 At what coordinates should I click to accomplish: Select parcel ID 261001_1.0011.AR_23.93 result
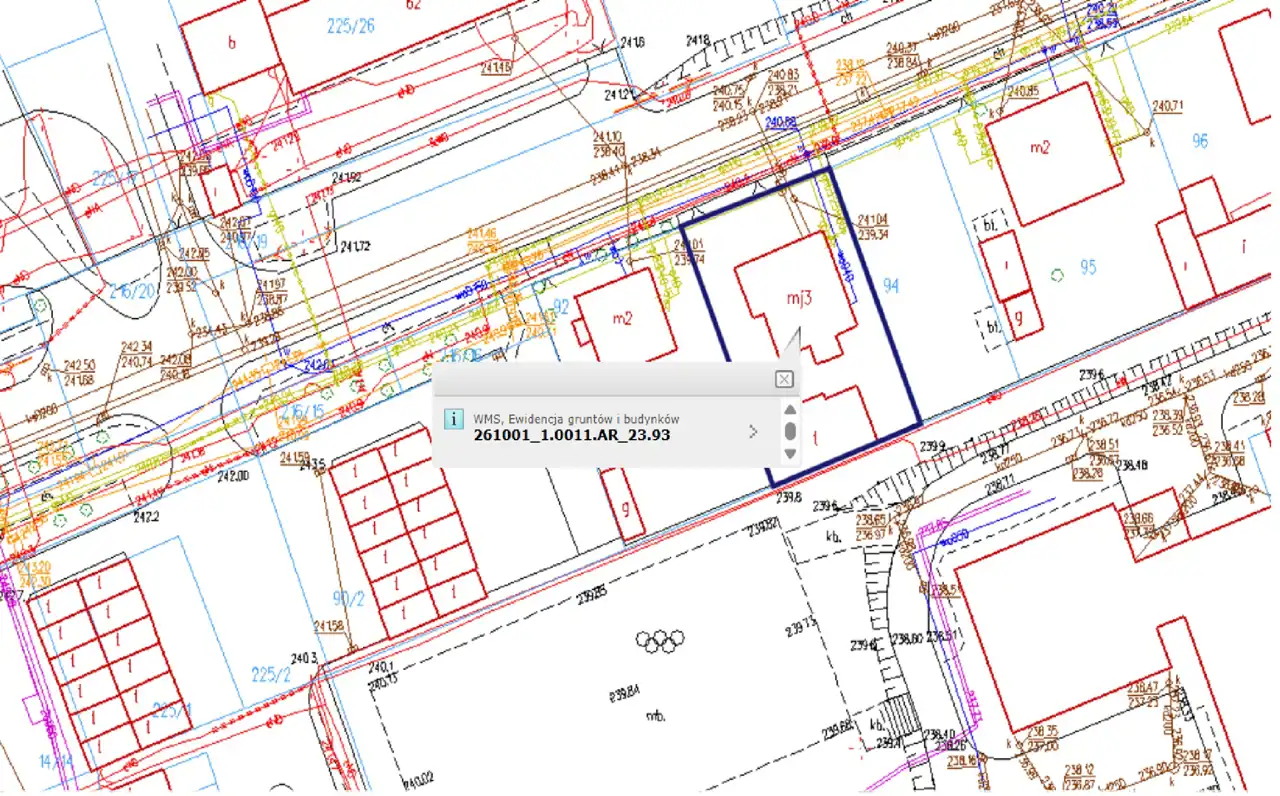571,435
